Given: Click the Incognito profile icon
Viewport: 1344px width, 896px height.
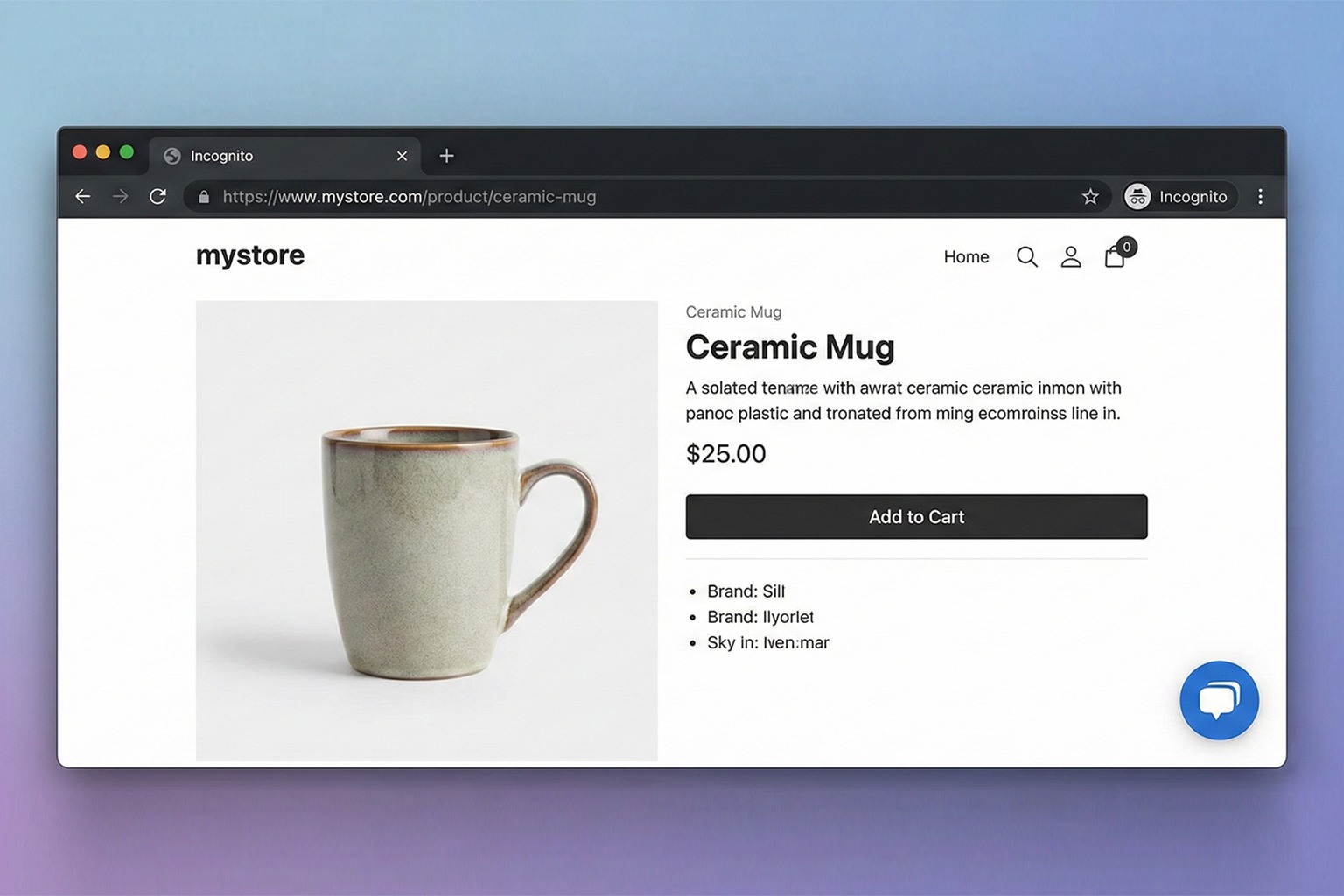Looking at the screenshot, I should 1137,196.
